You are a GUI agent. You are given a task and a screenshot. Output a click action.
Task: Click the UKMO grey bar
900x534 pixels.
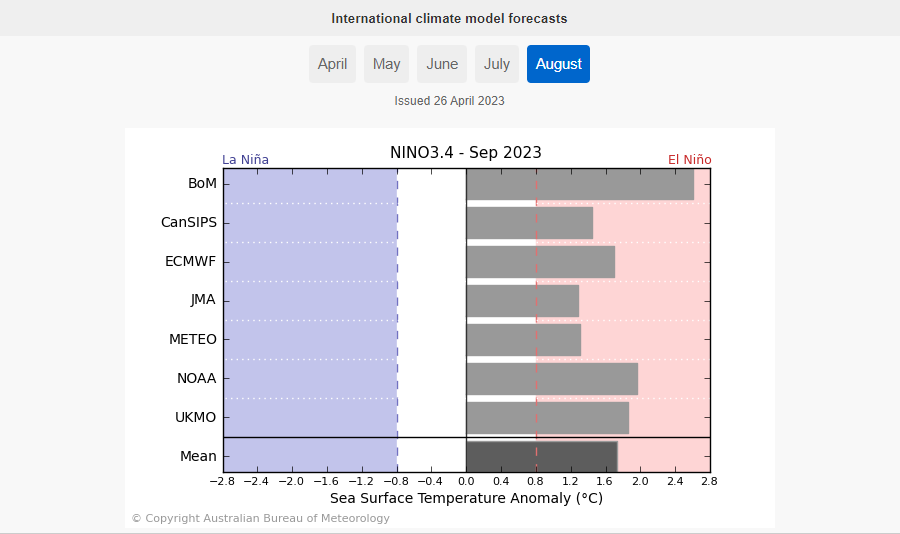[x=547, y=417]
